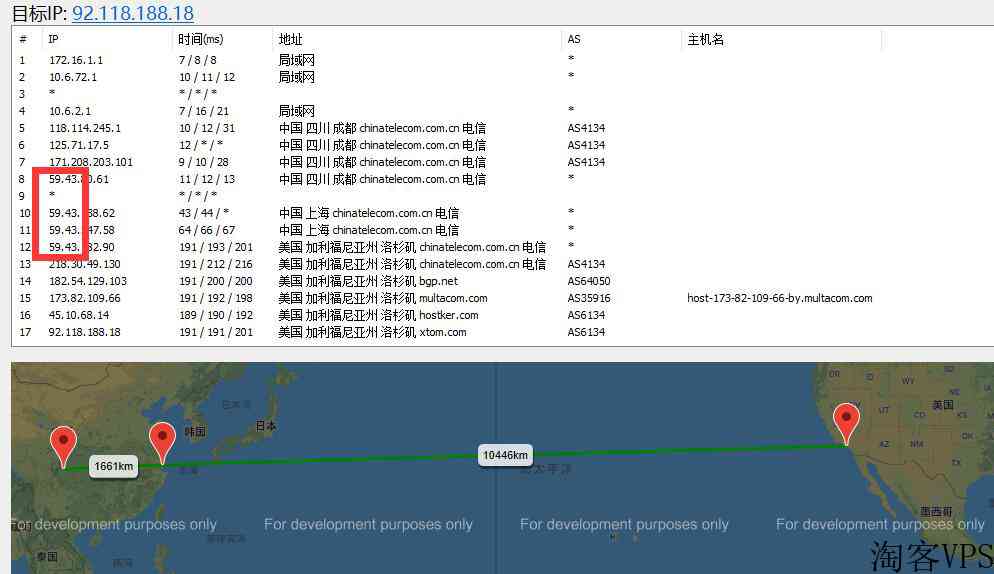The width and height of the screenshot is (994, 574).
Task: Click the address cell ending in bgp.net
Action: pos(368,281)
